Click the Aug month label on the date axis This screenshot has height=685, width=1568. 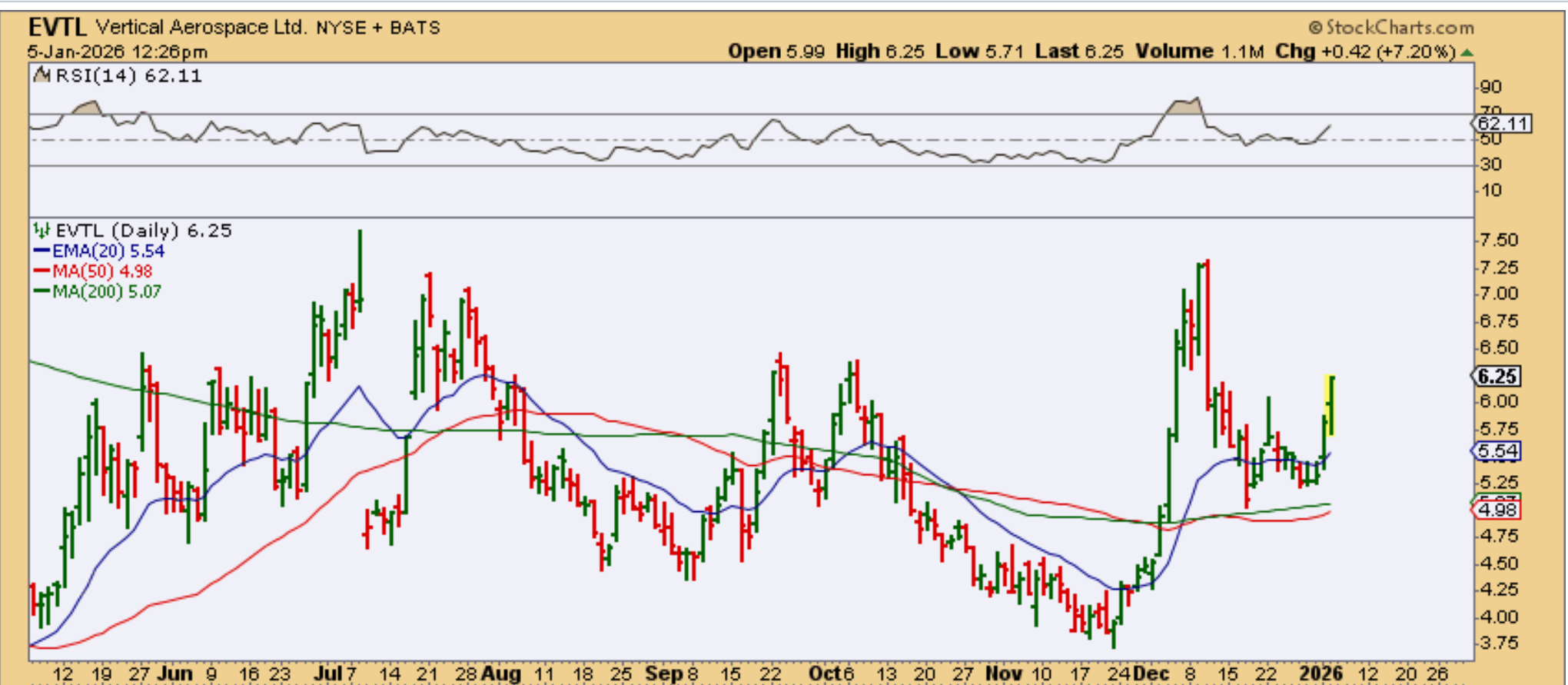pyautogui.click(x=501, y=673)
